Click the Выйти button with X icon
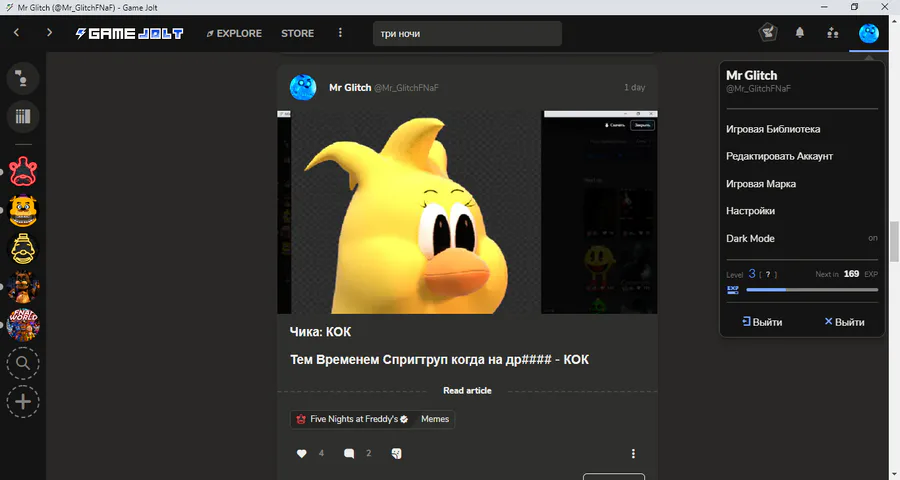 [x=844, y=322]
